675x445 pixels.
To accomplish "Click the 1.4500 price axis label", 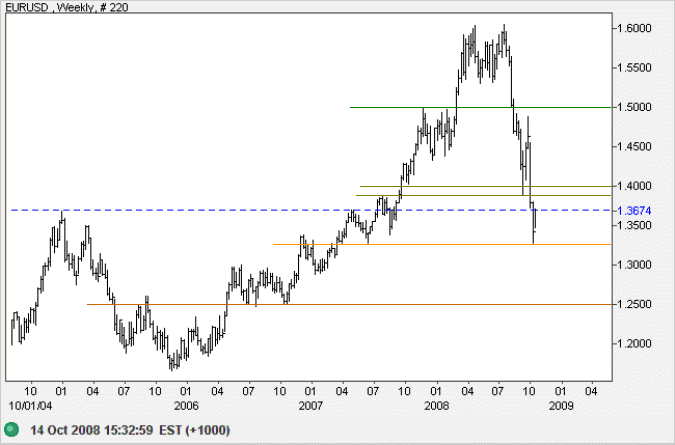I will tap(634, 147).
